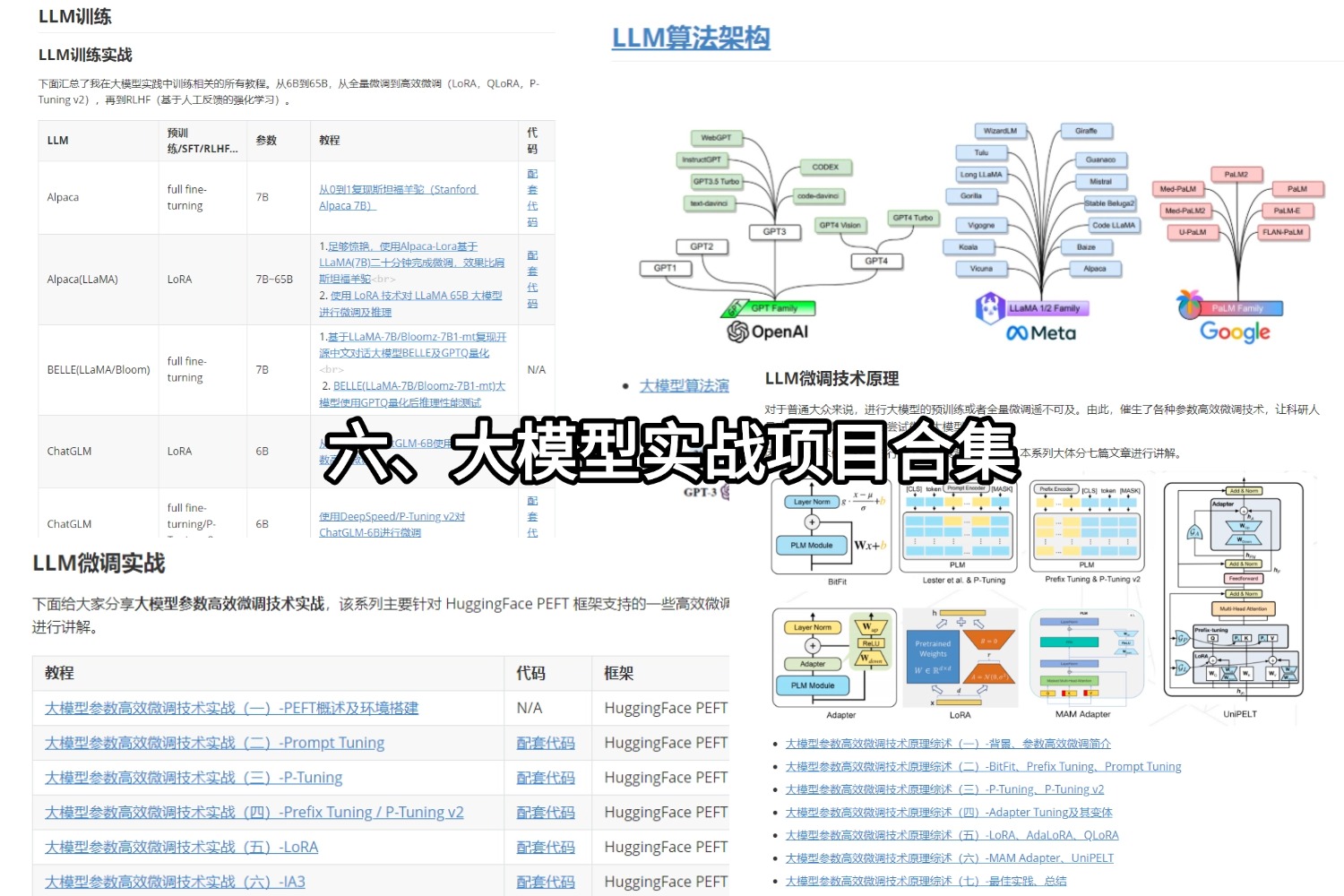Open 微调技术原理综述（七）-最佳实践、总结 link
1344x896 pixels.
(x=927, y=880)
